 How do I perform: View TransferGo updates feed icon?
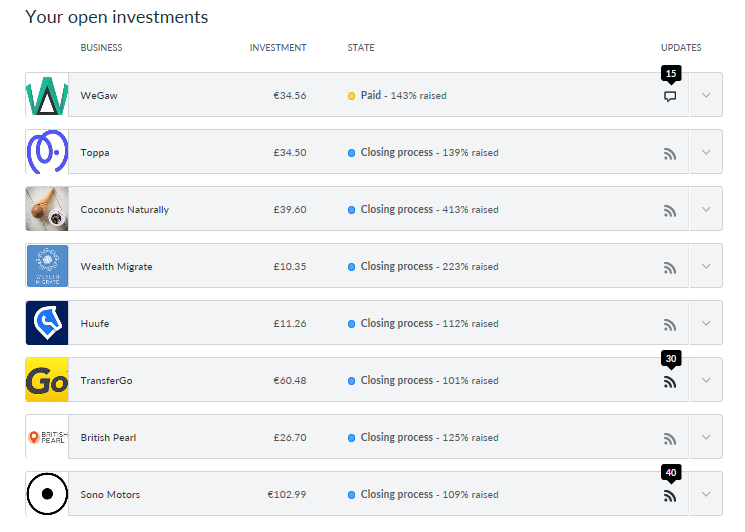[670, 382]
